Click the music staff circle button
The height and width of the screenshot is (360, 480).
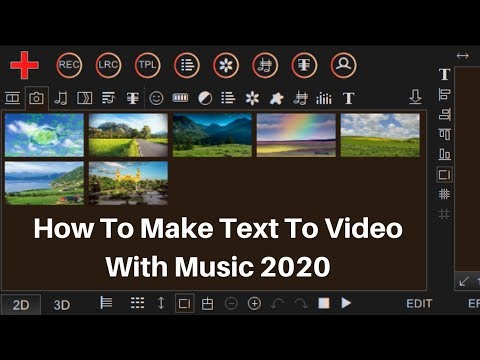pos(265,65)
